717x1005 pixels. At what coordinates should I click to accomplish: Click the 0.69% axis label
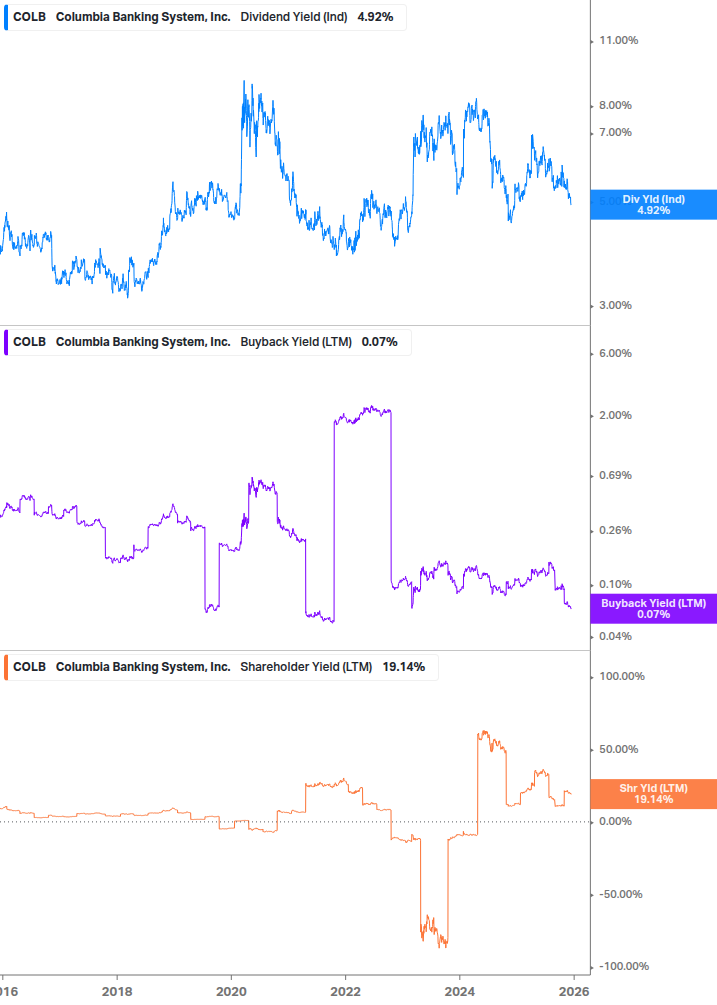[x=615, y=476]
